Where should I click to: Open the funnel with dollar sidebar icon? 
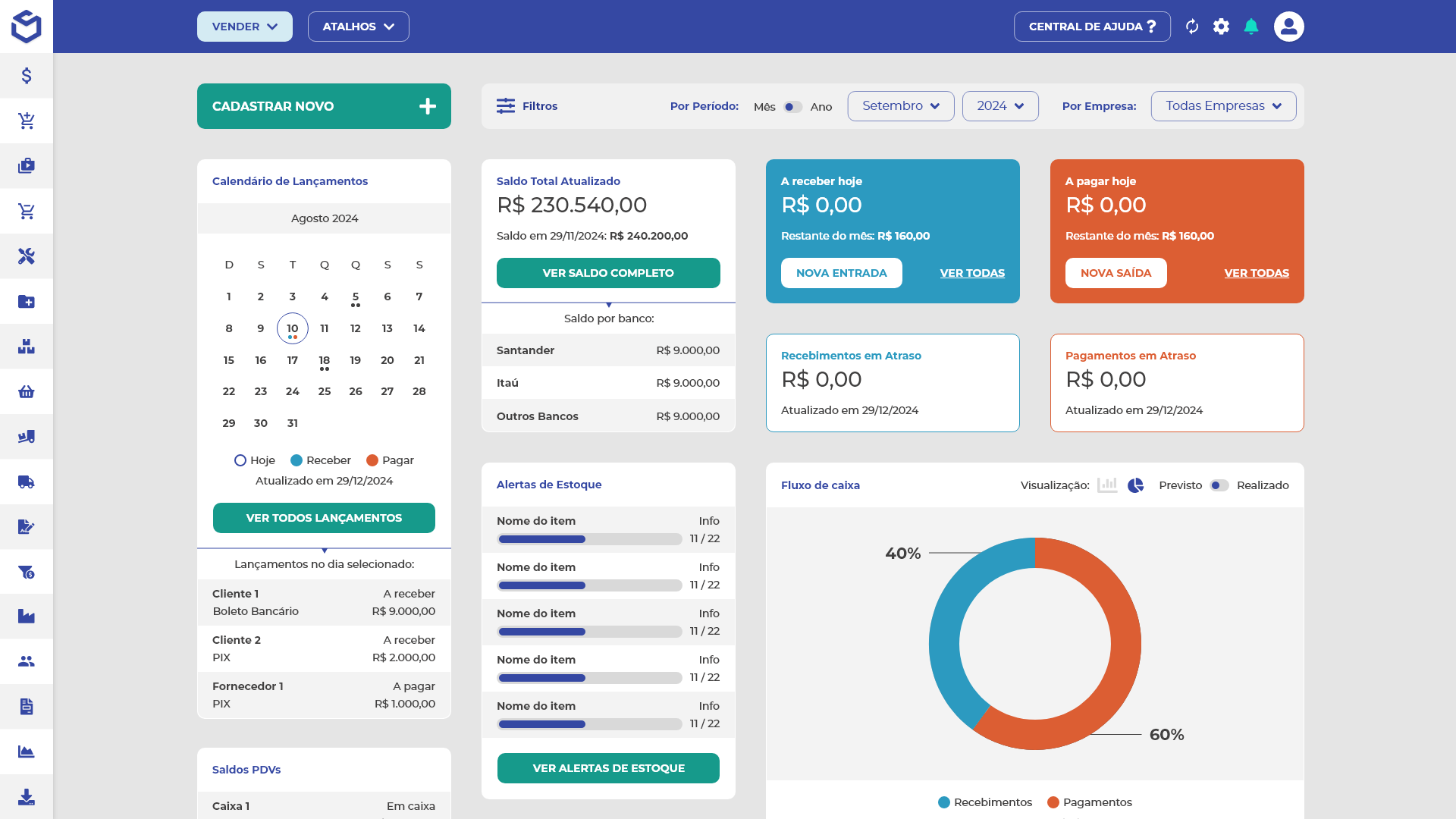27,572
